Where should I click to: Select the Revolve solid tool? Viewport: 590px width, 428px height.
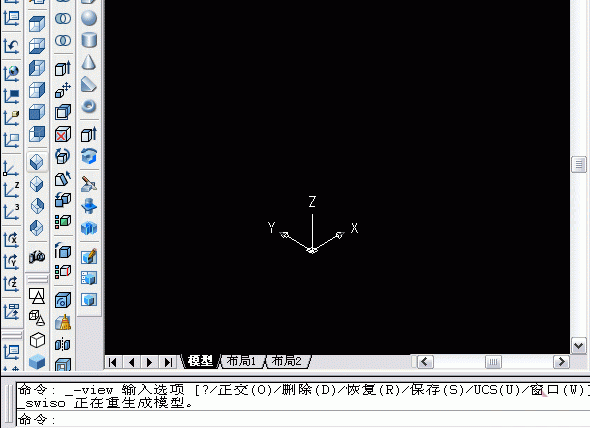pos(89,156)
